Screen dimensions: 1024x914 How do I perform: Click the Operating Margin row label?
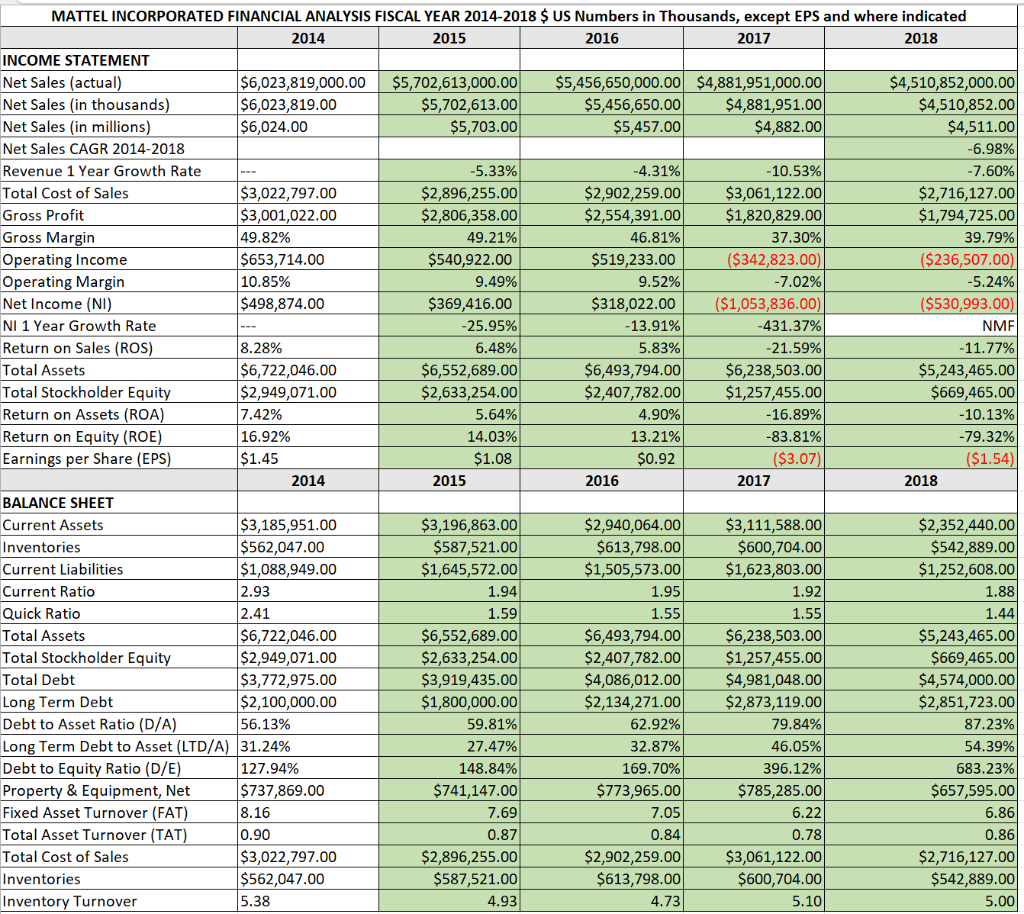click(63, 282)
